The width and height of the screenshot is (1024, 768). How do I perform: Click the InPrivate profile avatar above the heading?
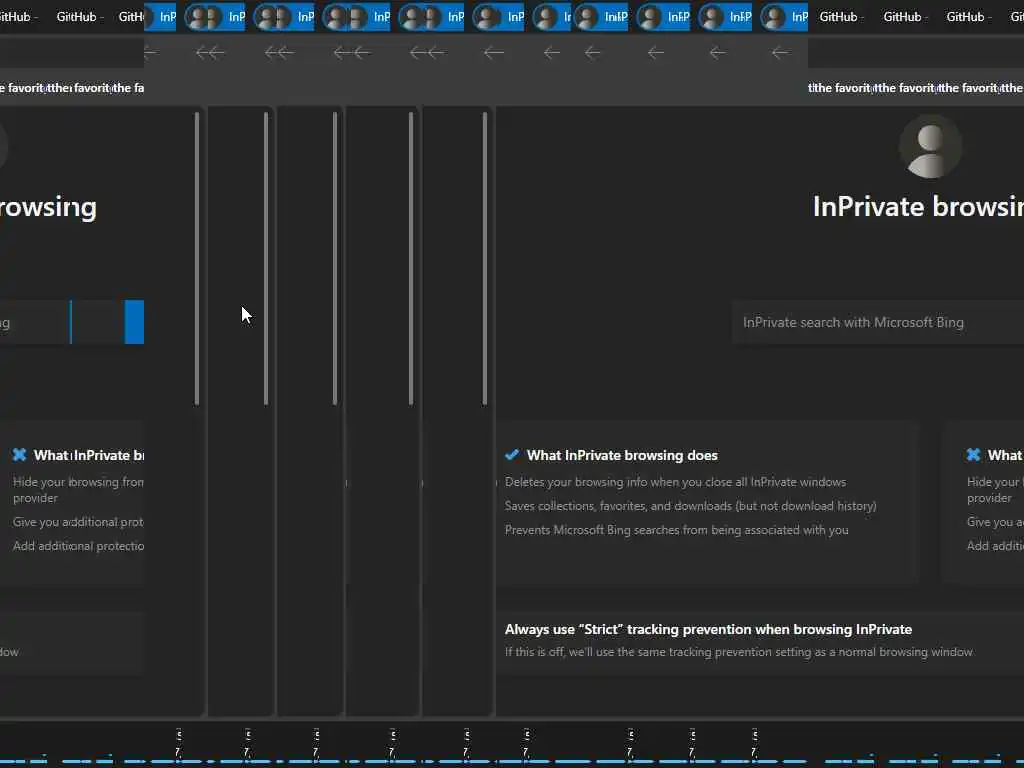pyautogui.click(x=930, y=148)
